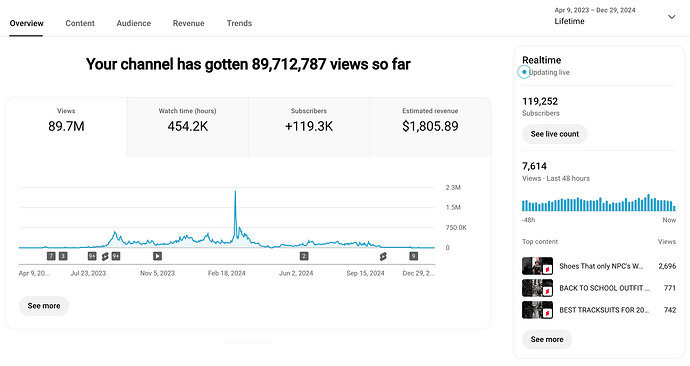Click the "Top content" column header
Viewport: 690px width, 366px height.
pyautogui.click(x=540, y=242)
